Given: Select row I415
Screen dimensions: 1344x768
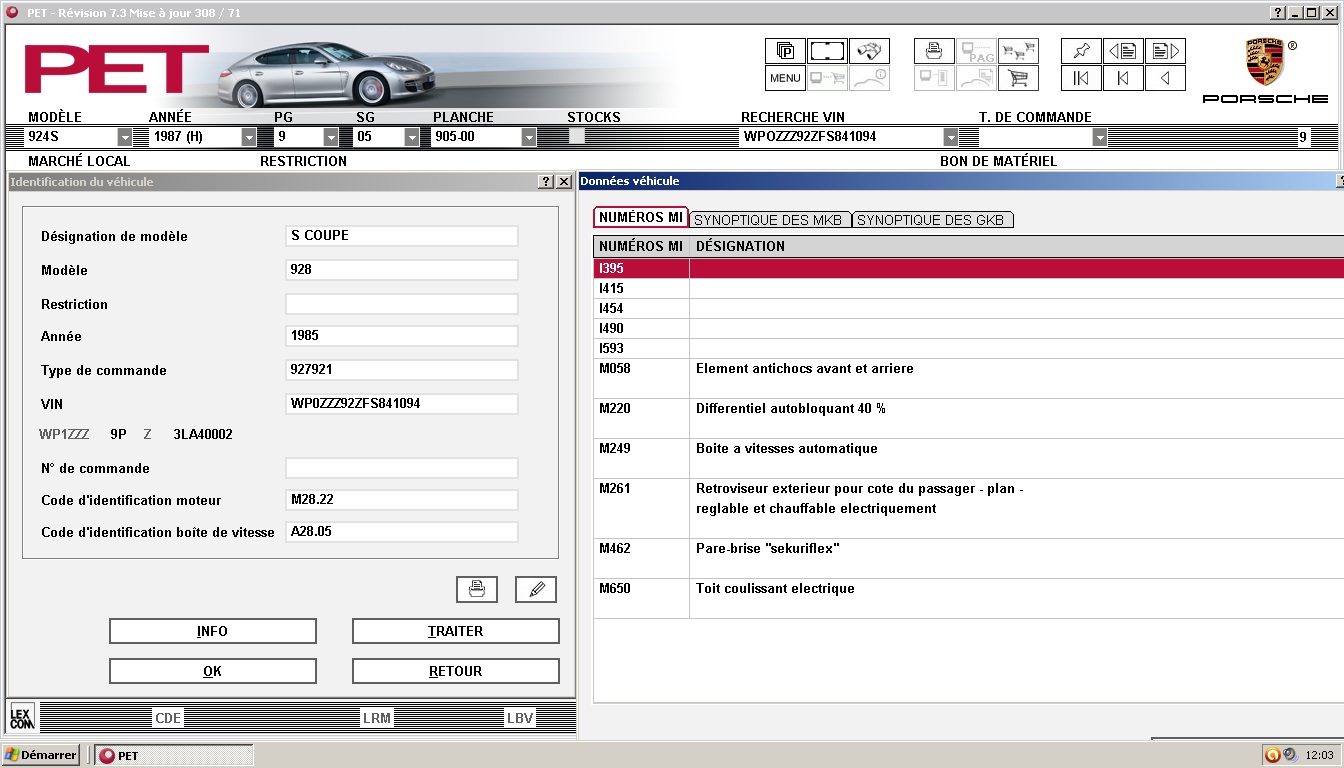Looking at the screenshot, I should tap(968, 288).
